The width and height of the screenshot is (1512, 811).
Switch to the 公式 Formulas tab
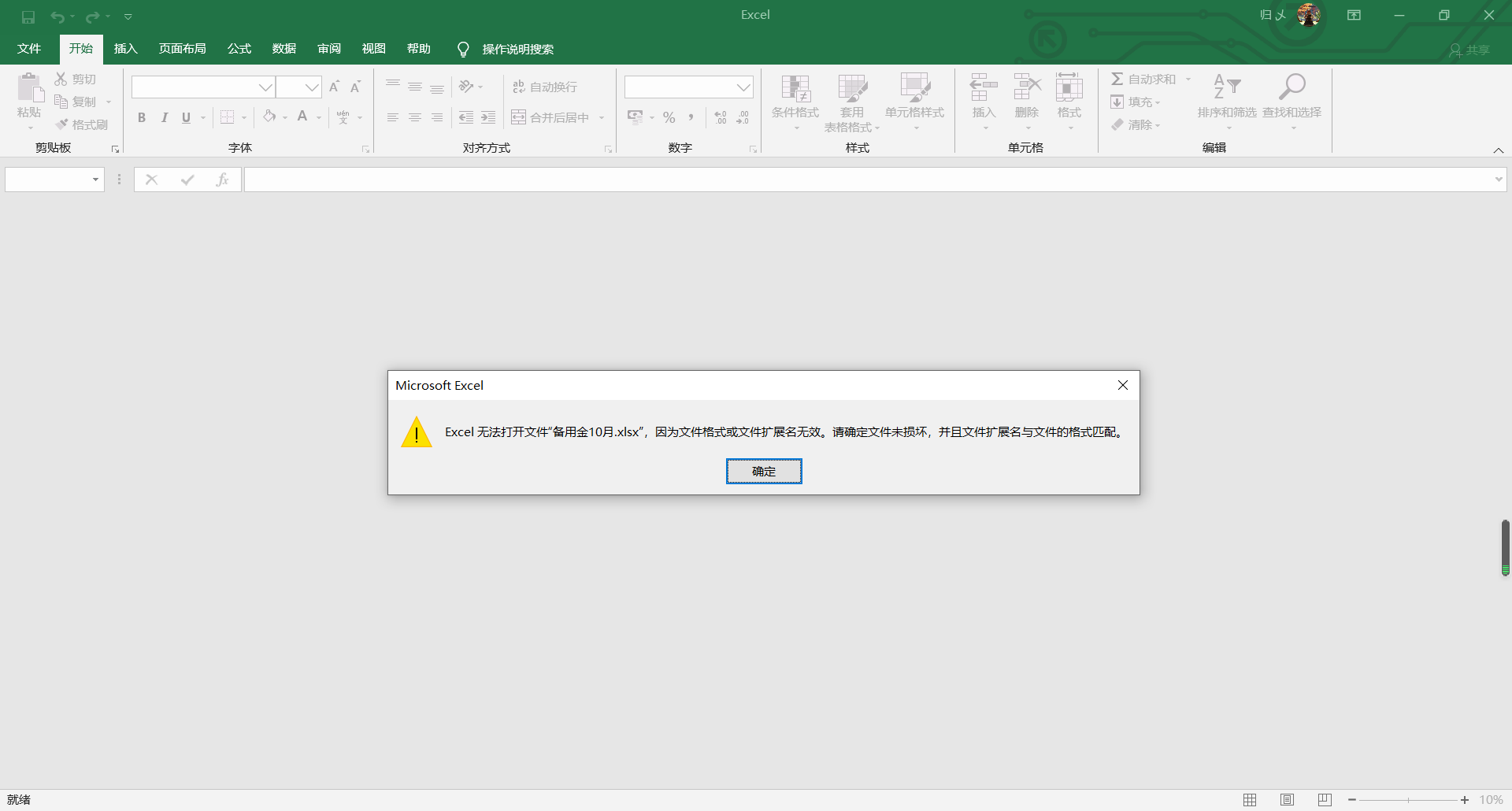[x=239, y=49]
